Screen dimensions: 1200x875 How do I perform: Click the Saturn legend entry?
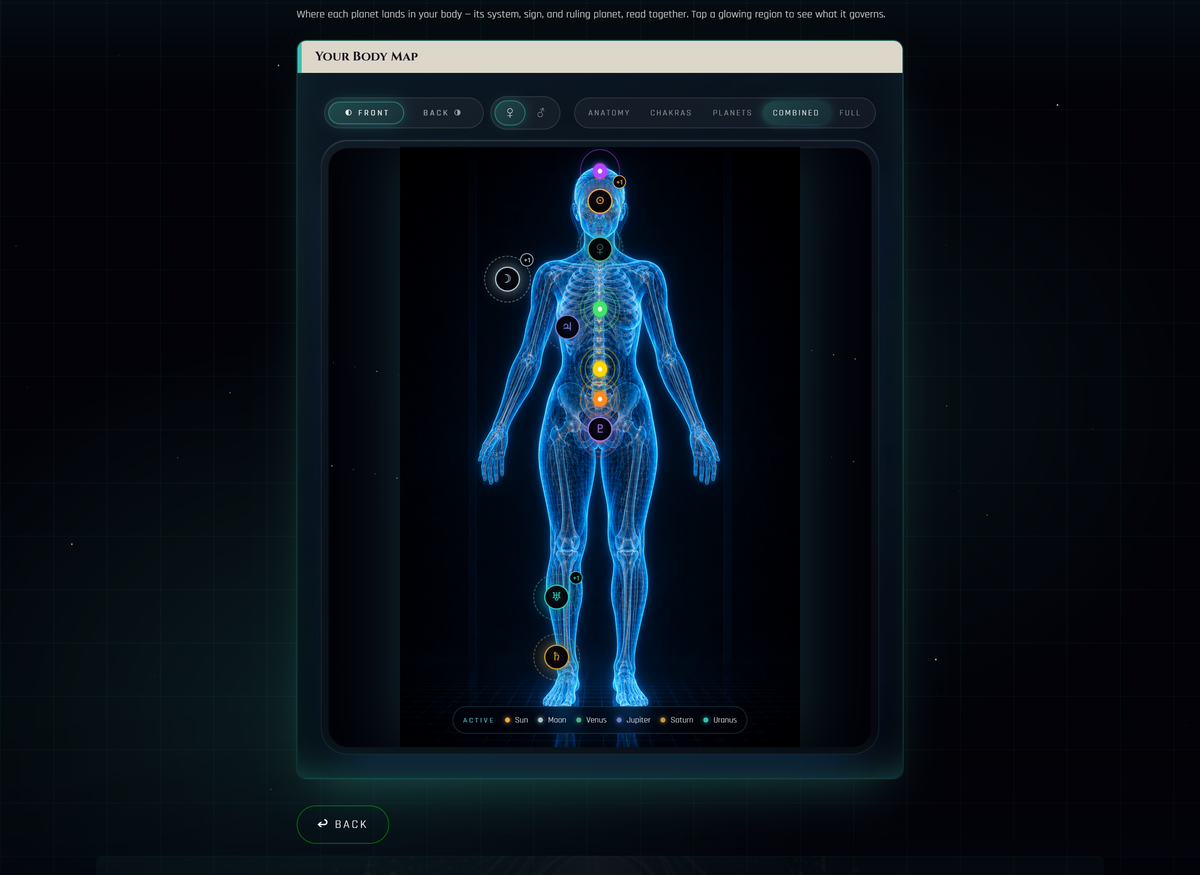(x=677, y=720)
